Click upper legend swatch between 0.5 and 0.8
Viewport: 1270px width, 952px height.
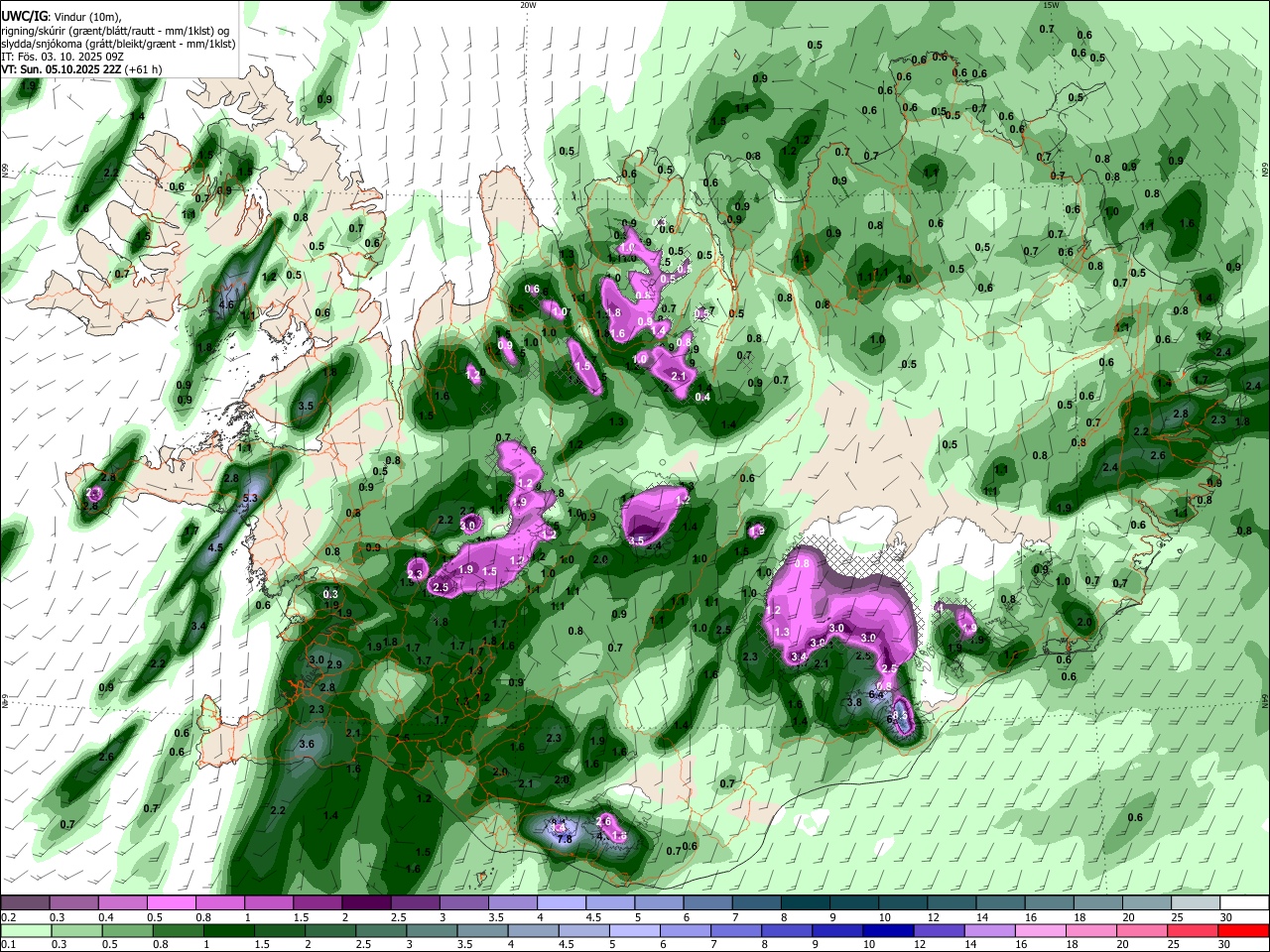point(171,902)
